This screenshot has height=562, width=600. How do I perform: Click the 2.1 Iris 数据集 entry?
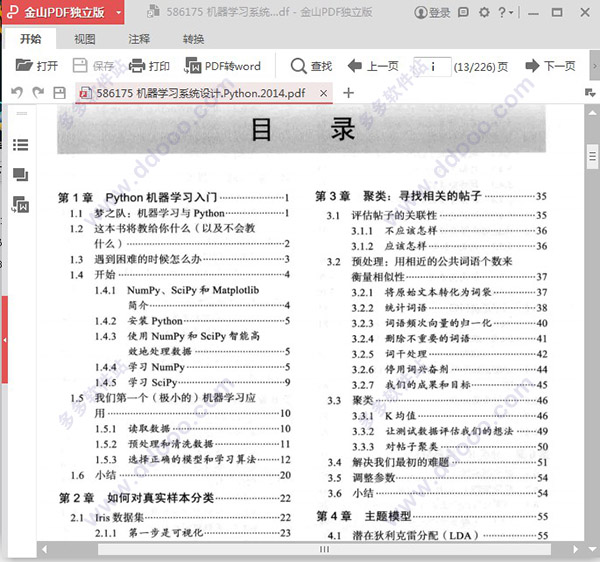(x=181, y=518)
